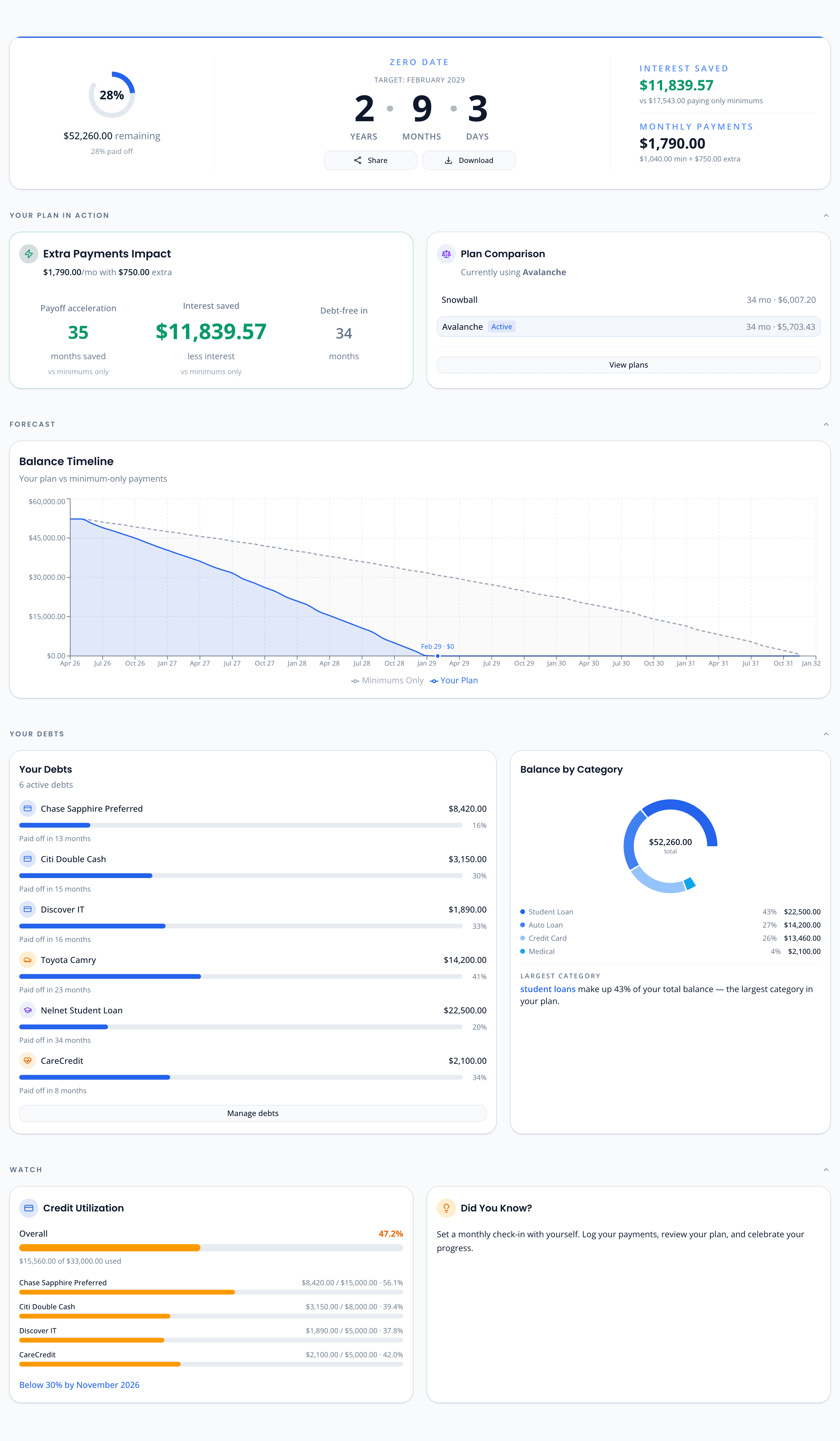Click the lightning icon on Extra Payments Impact

[28, 253]
